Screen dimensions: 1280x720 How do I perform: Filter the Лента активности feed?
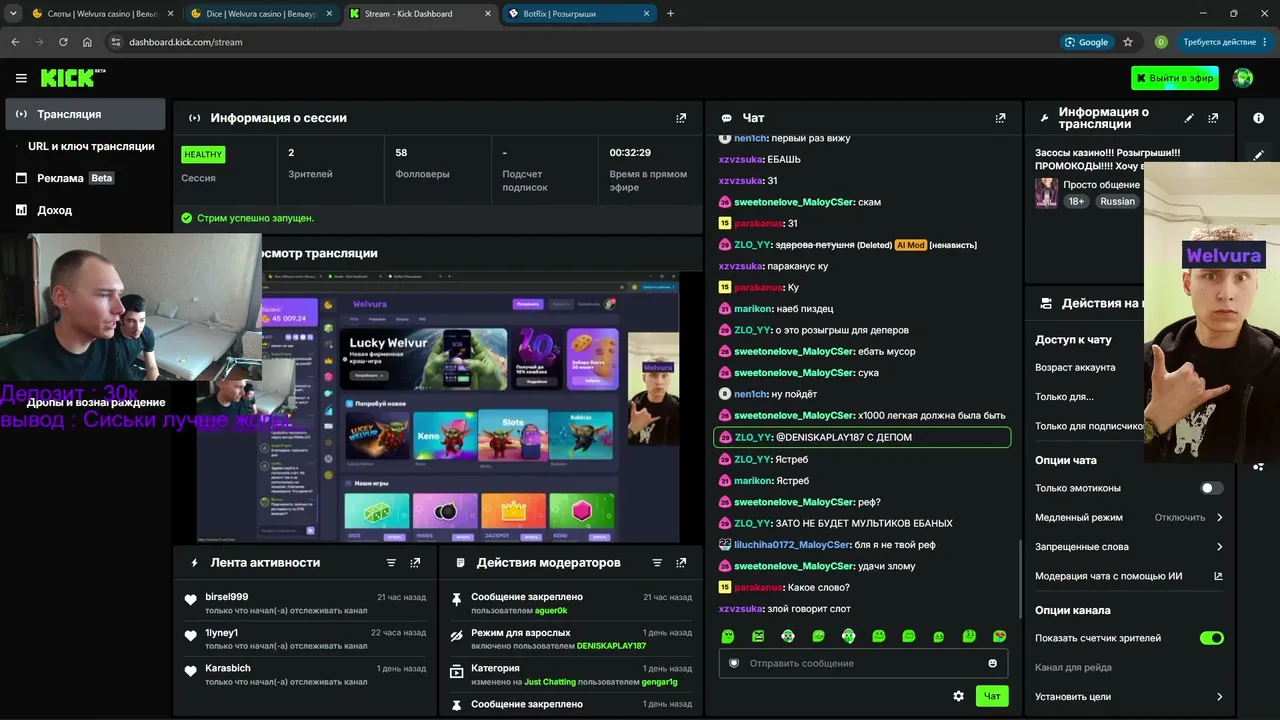pos(391,563)
